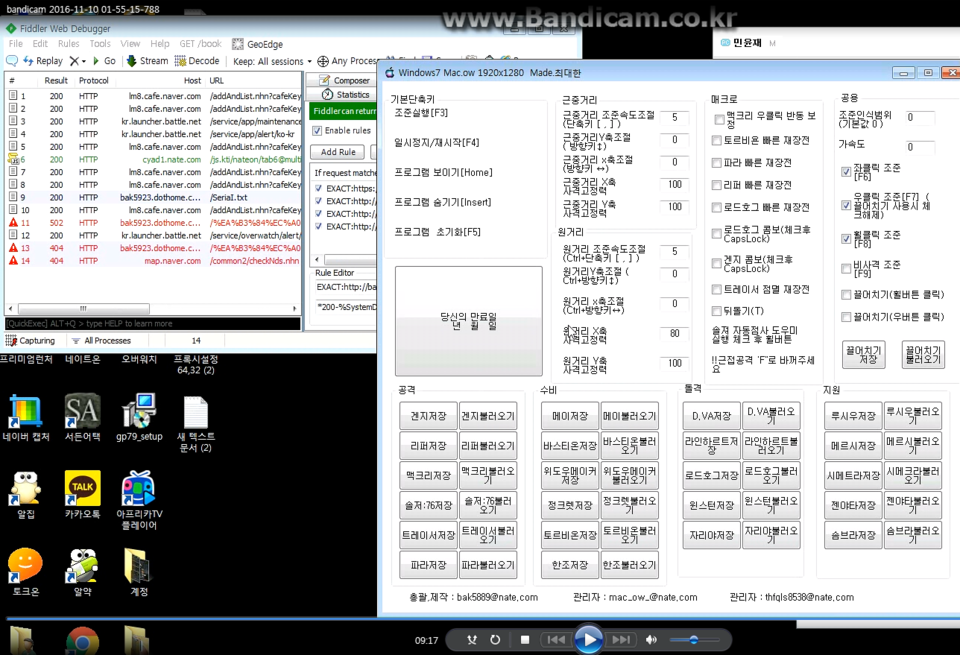Click the GeoEdge icon in Fiddler
Screen dimensions: 960x655
click(238, 44)
